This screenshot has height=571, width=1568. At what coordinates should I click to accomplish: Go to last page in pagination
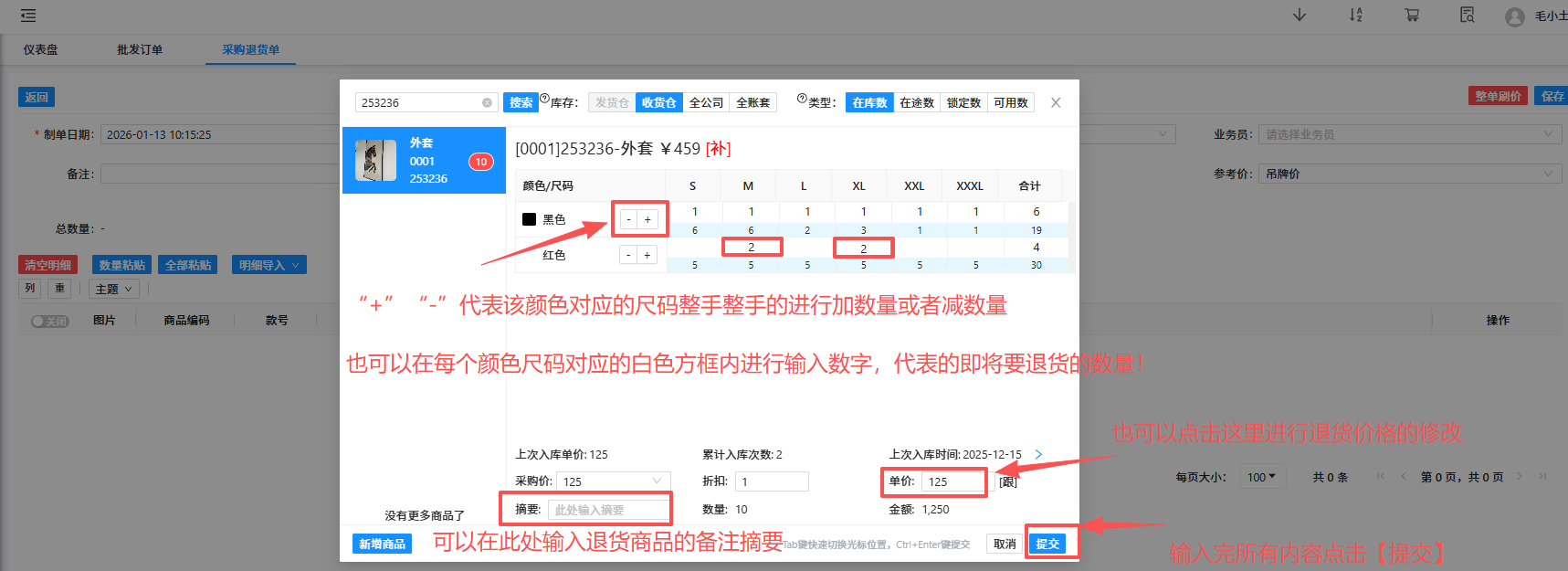click(x=1542, y=477)
